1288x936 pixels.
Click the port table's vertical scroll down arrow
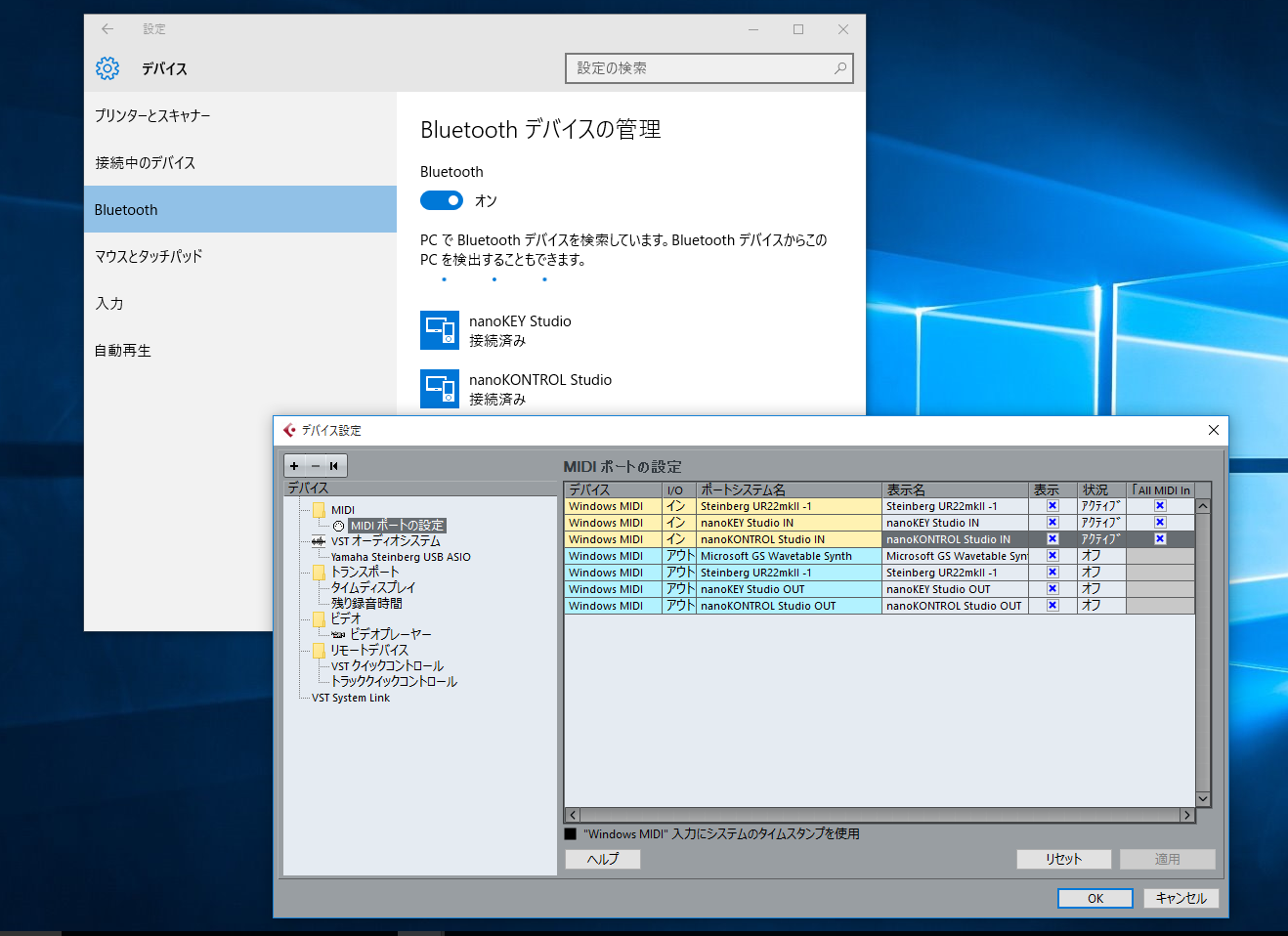coord(1203,798)
